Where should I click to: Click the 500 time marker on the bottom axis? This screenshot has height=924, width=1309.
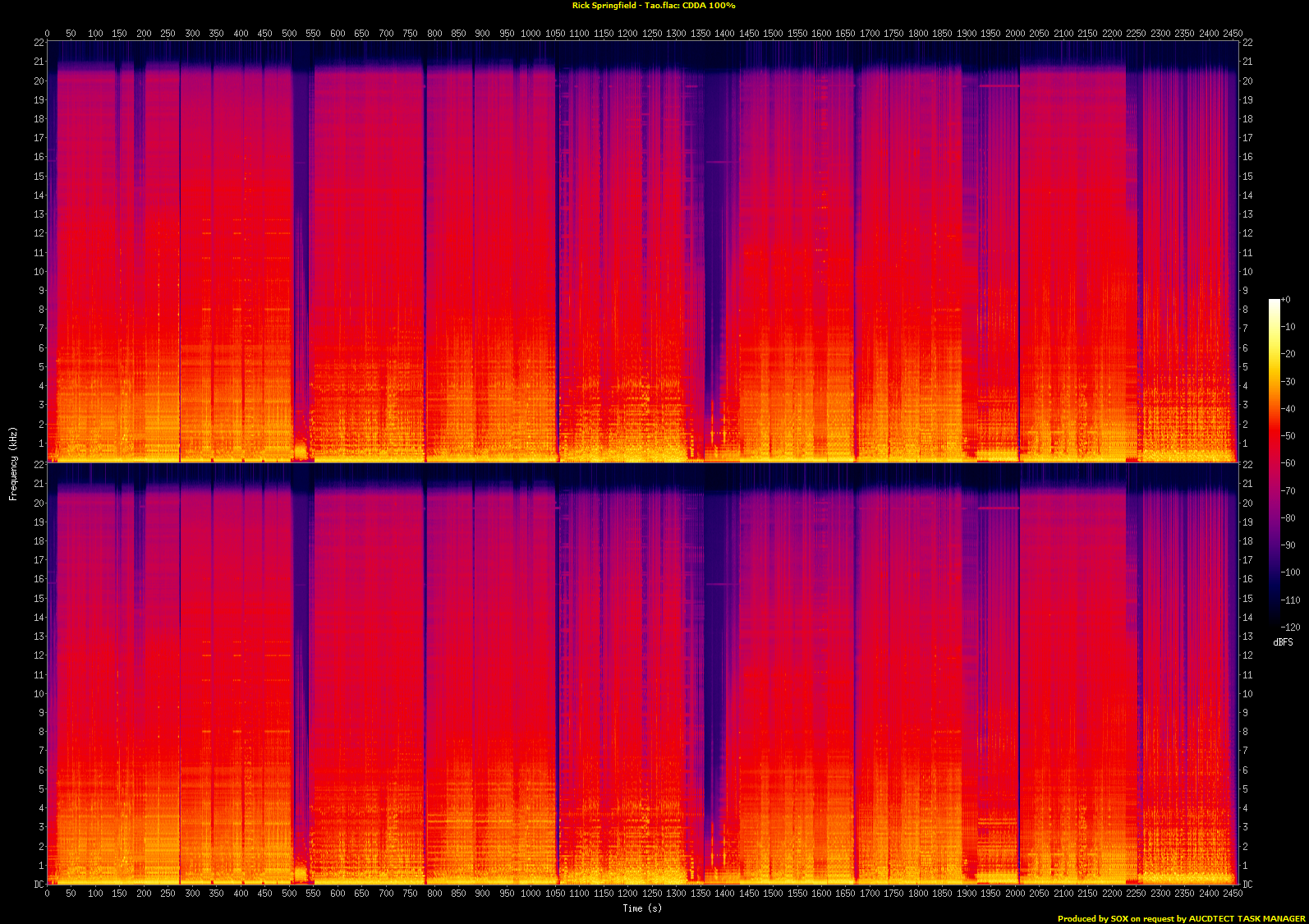click(289, 893)
